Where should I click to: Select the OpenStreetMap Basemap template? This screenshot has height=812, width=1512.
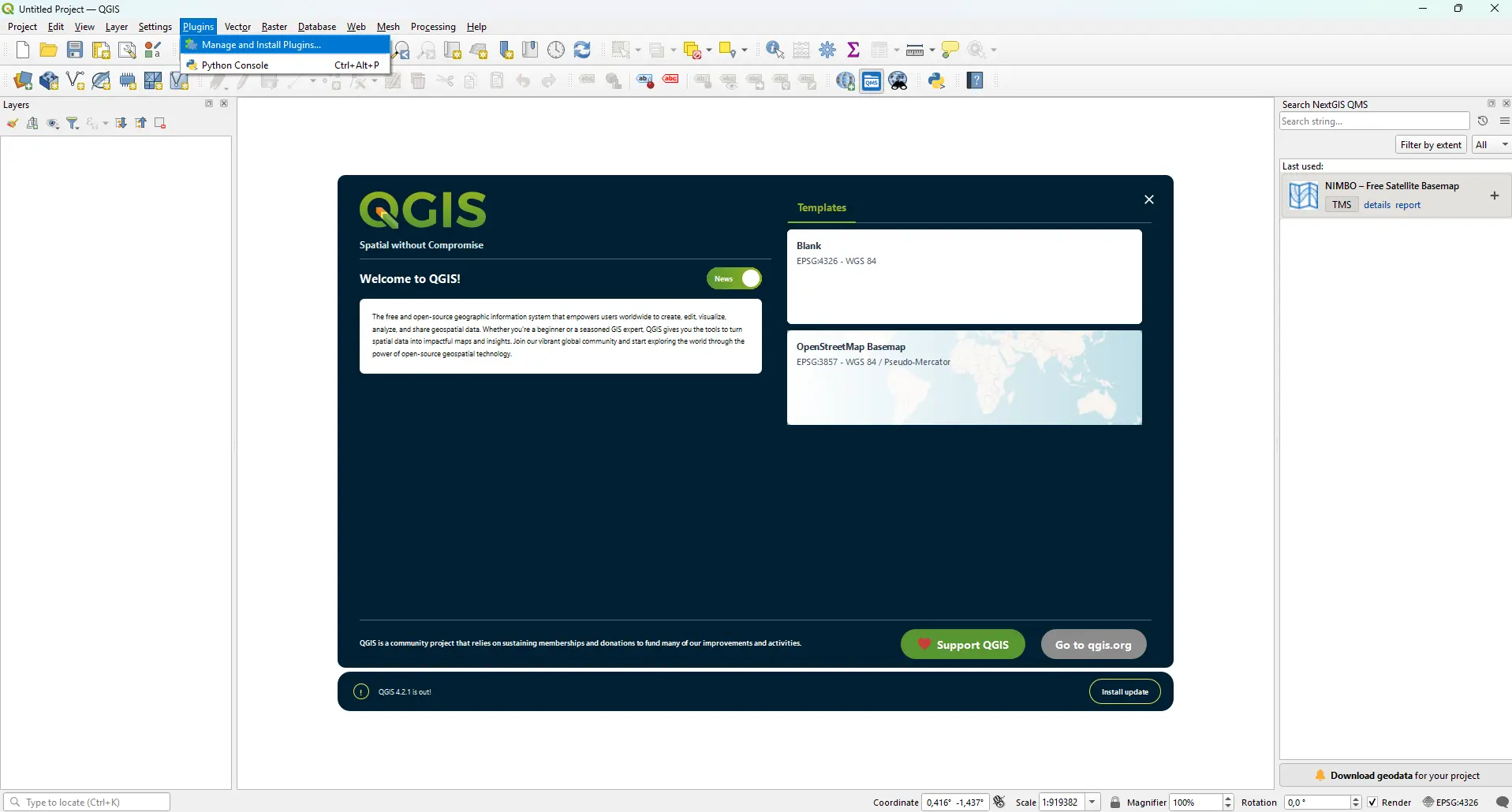(964, 378)
